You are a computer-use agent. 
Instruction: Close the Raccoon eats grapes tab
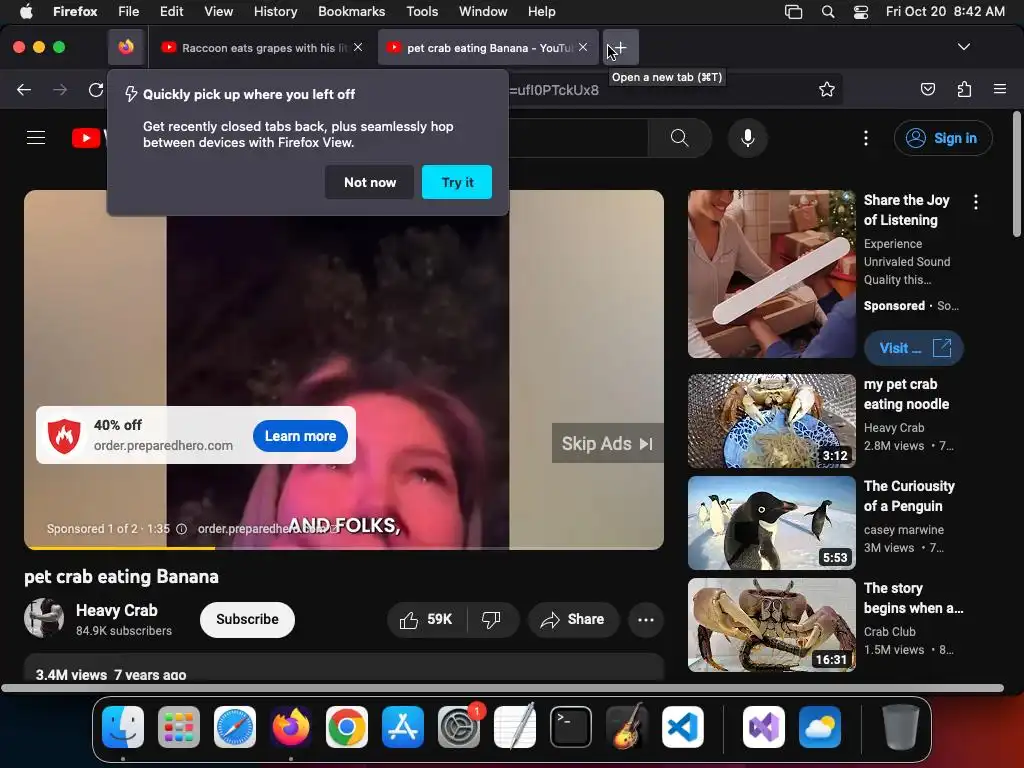358,47
